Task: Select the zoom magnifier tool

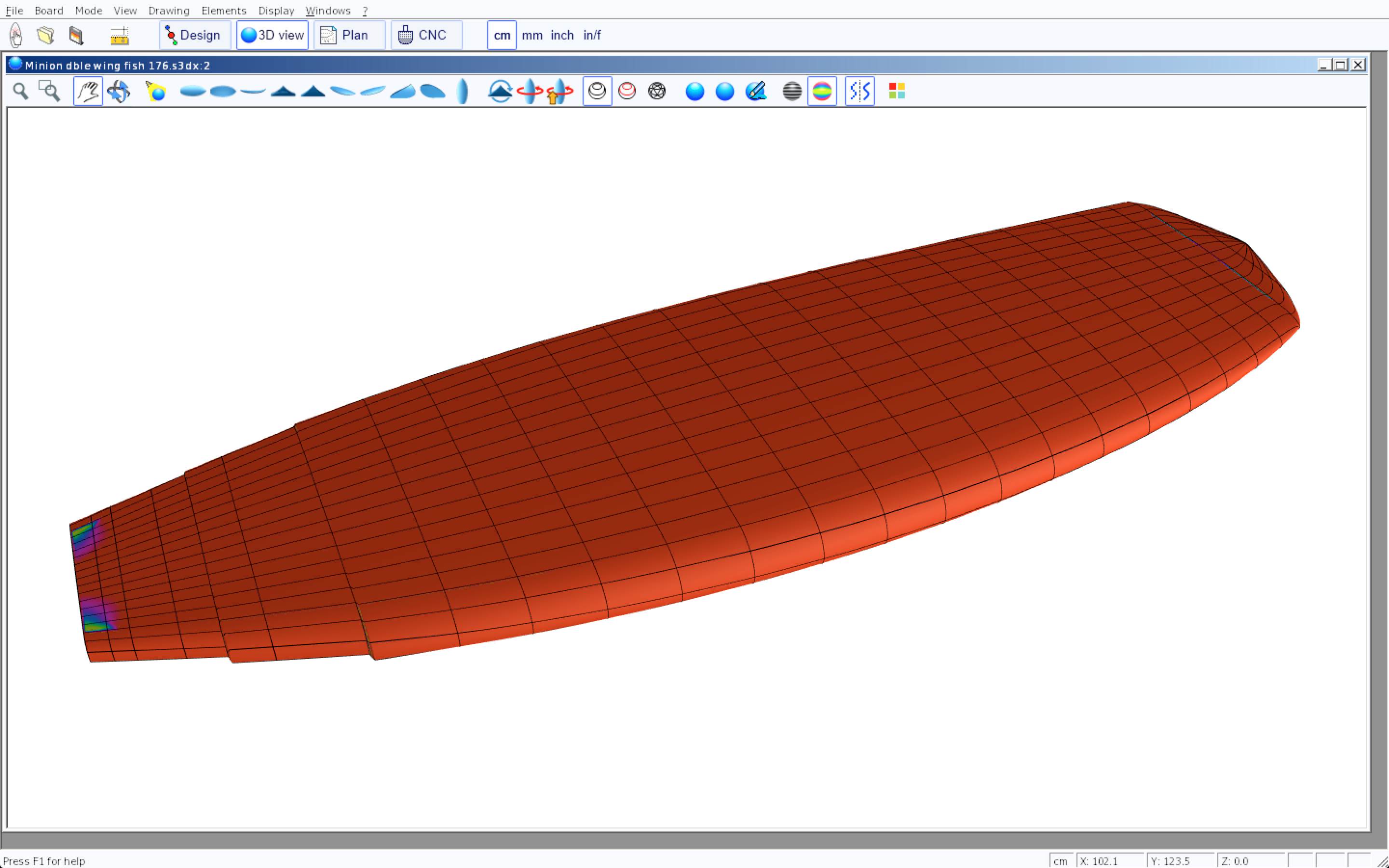Action: coord(21,91)
